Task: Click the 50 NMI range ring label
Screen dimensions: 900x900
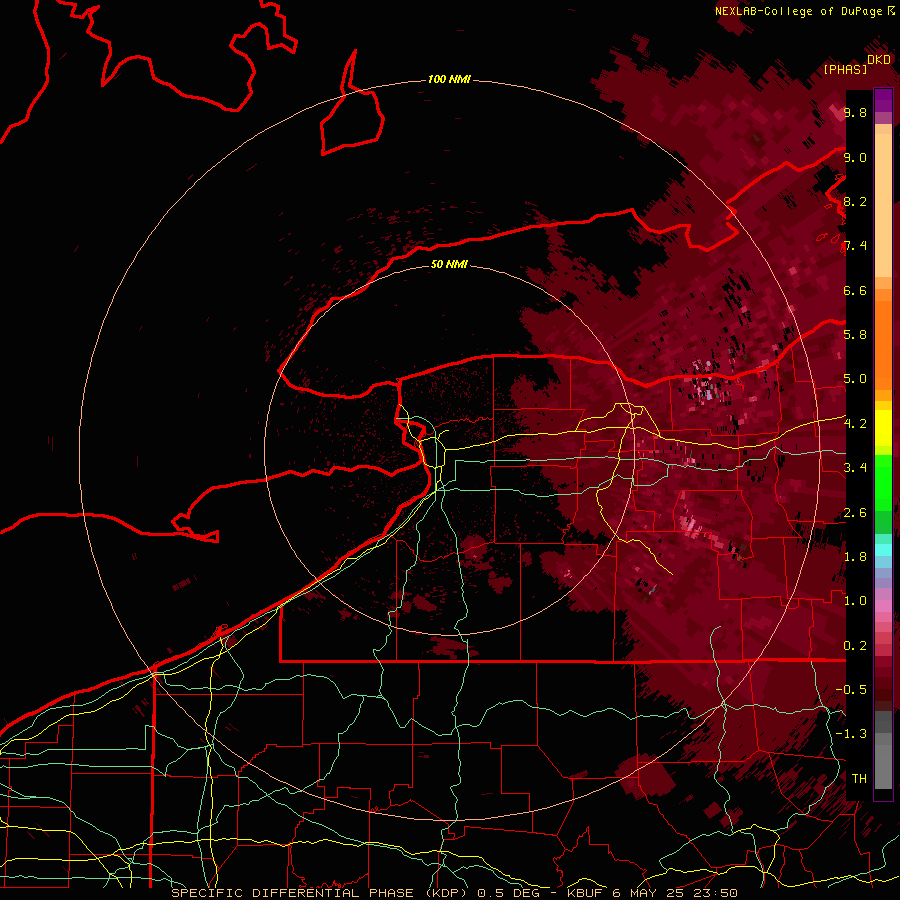Action: tap(449, 264)
